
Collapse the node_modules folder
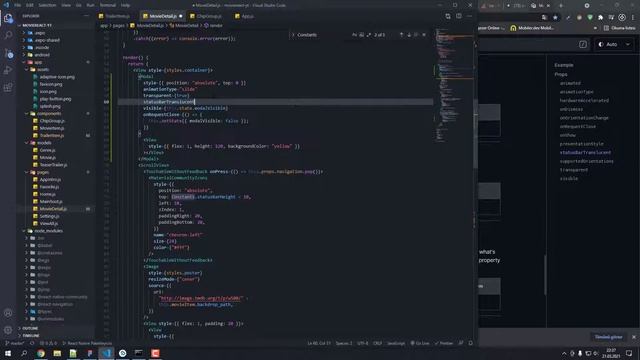click(48, 231)
